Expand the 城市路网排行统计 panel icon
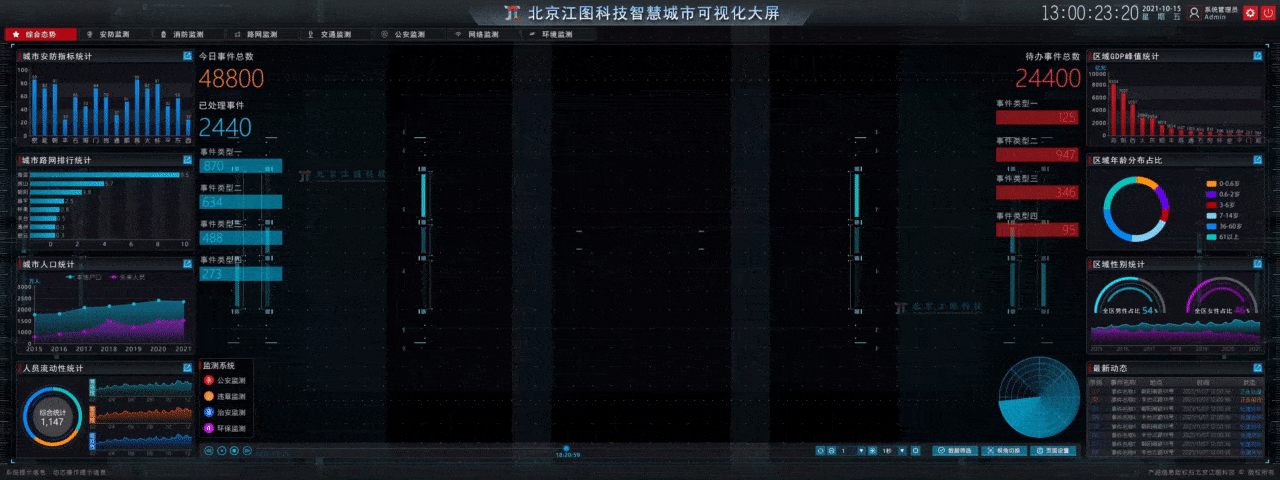Viewport: 1280px width, 480px height. 188,159
